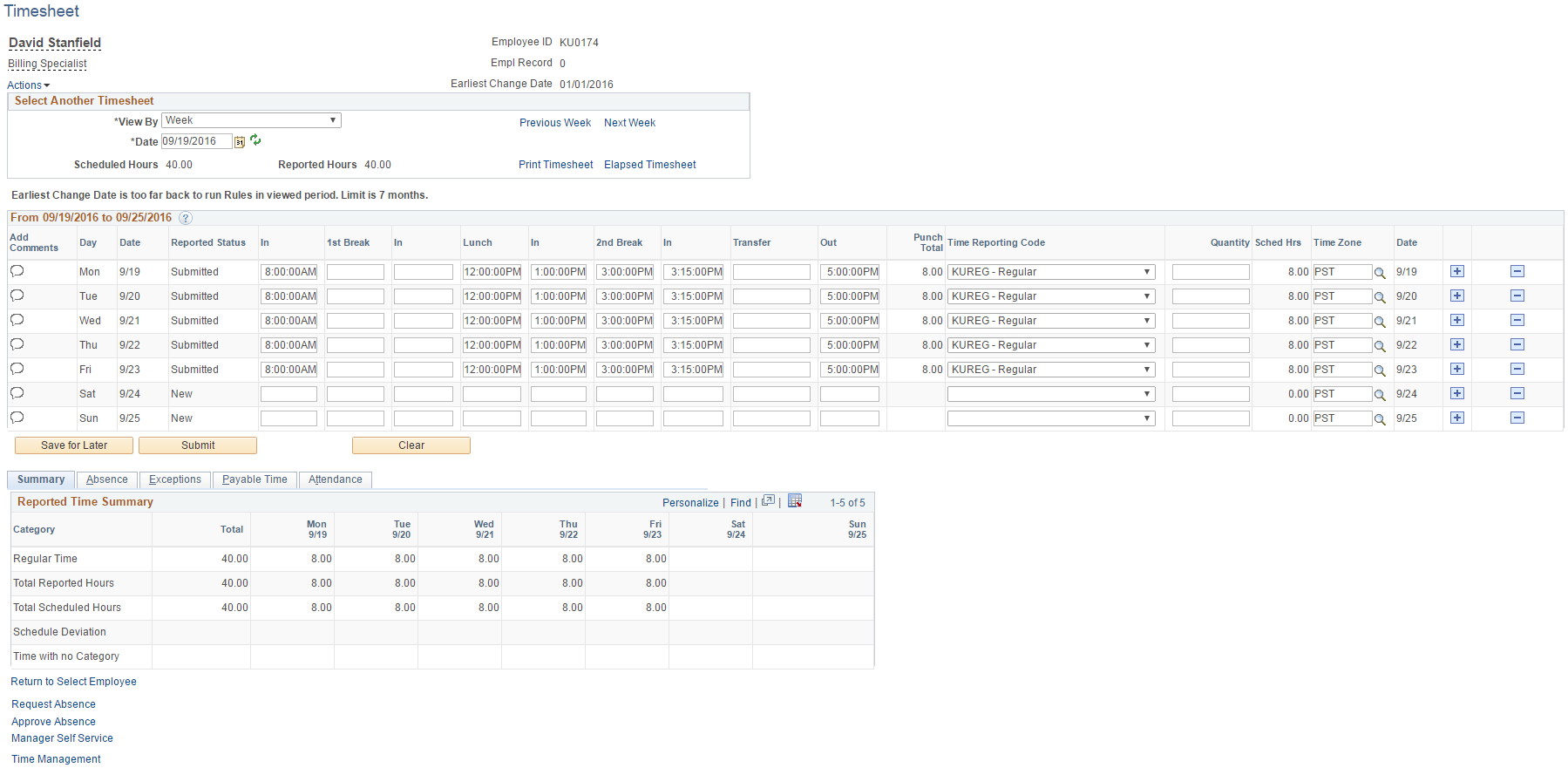Add a row after the 9/22 entry
Viewport: 1568px width, 768px height.
click(x=1457, y=344)
